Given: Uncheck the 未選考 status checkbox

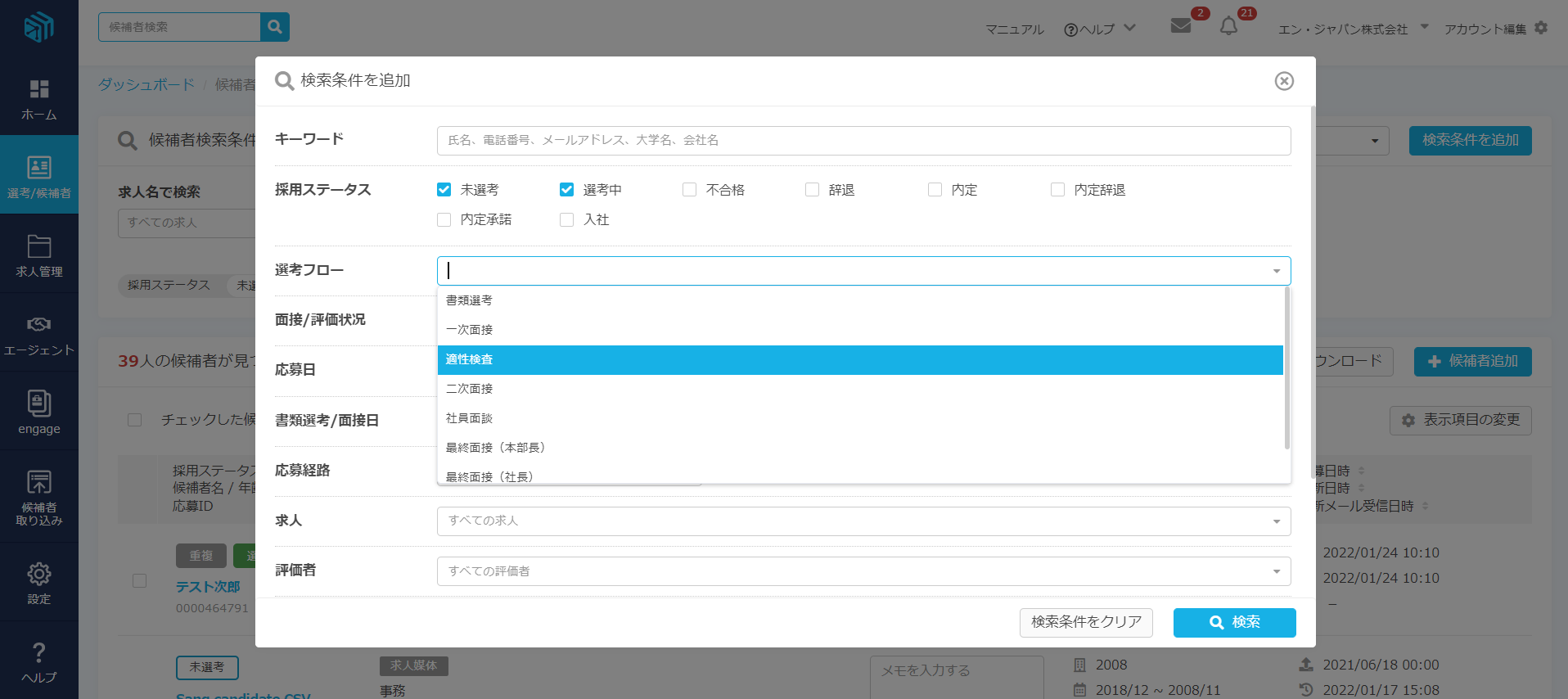Looking at the screenshot, I should point(444,190).
